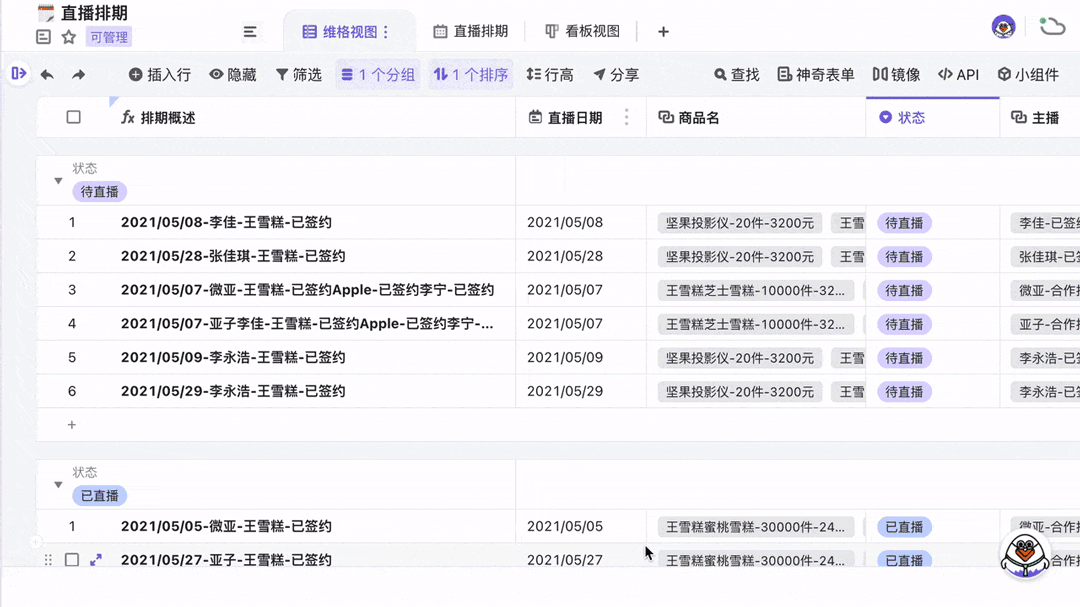
Task: Click 插入行 to insert a row
Action: tap(158, 74)
